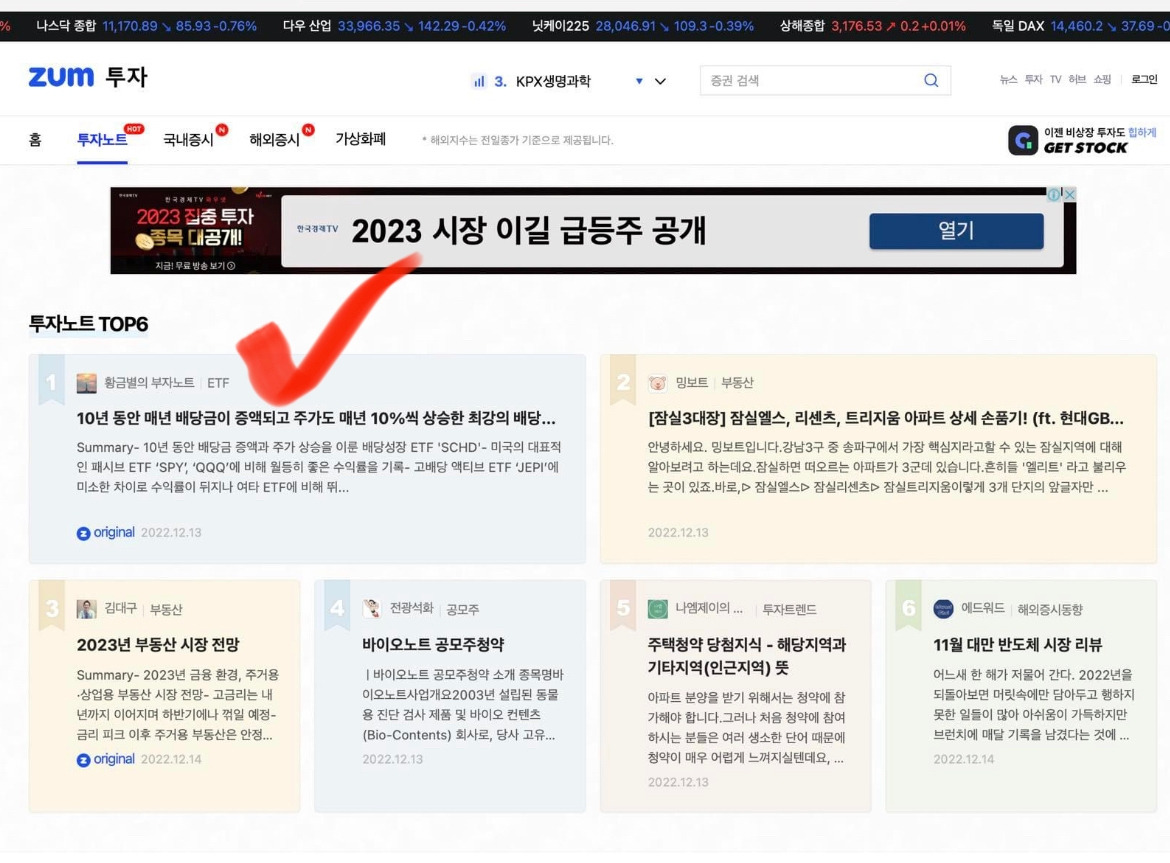
Task: Open article [잠실3대장] 잠실엘스, 리센츠
Action: [886, 418]
